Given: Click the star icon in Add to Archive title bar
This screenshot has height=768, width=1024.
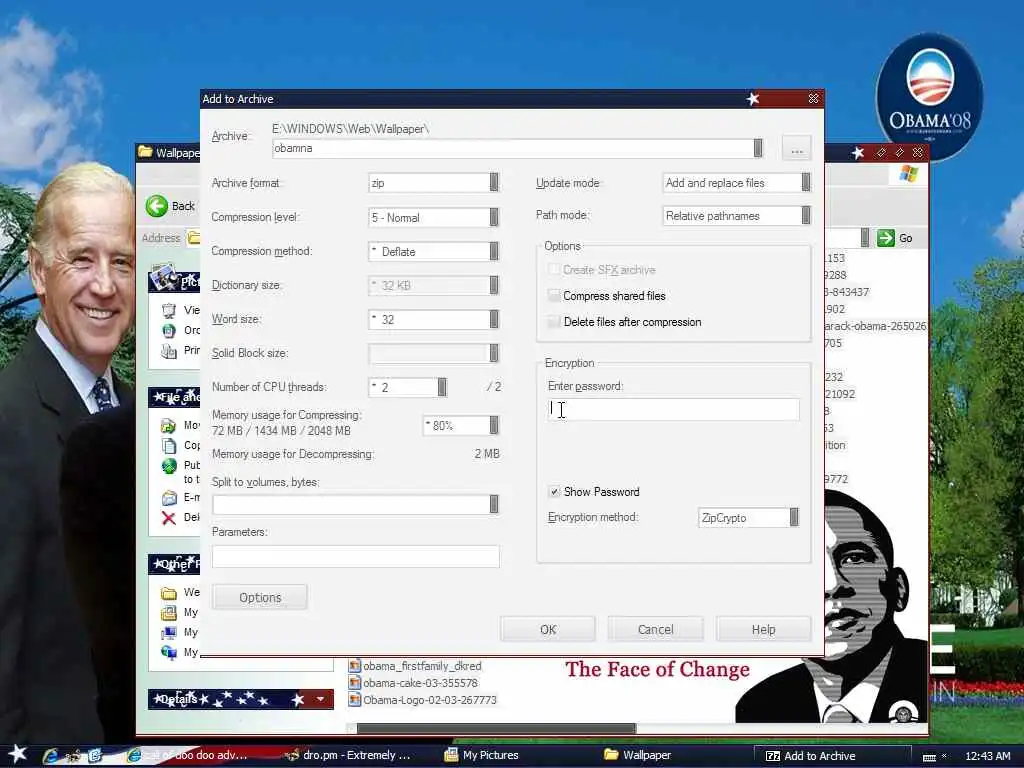Looking at the screenshot, I should (x=753, y=99).
